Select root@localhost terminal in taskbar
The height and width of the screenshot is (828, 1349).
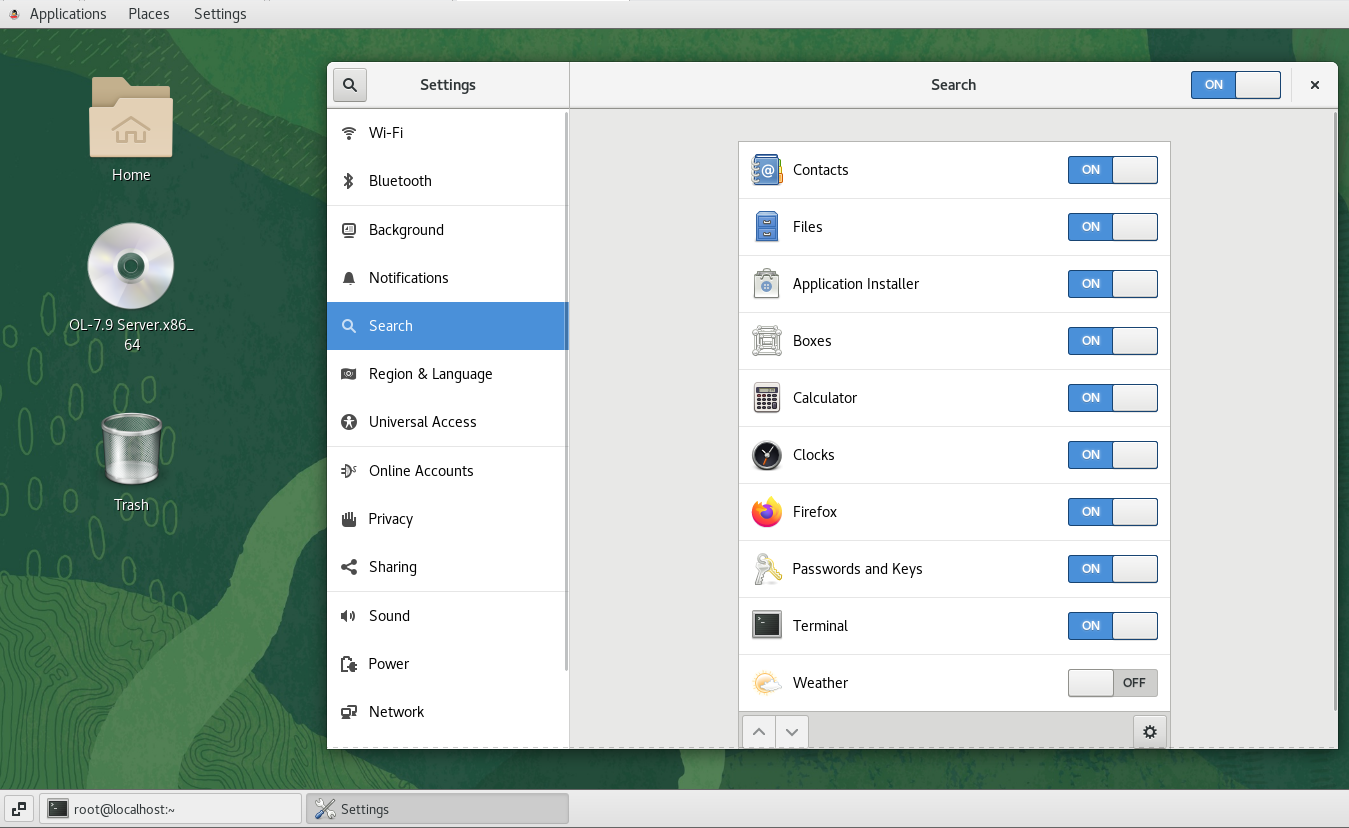(x=171, y=809)
